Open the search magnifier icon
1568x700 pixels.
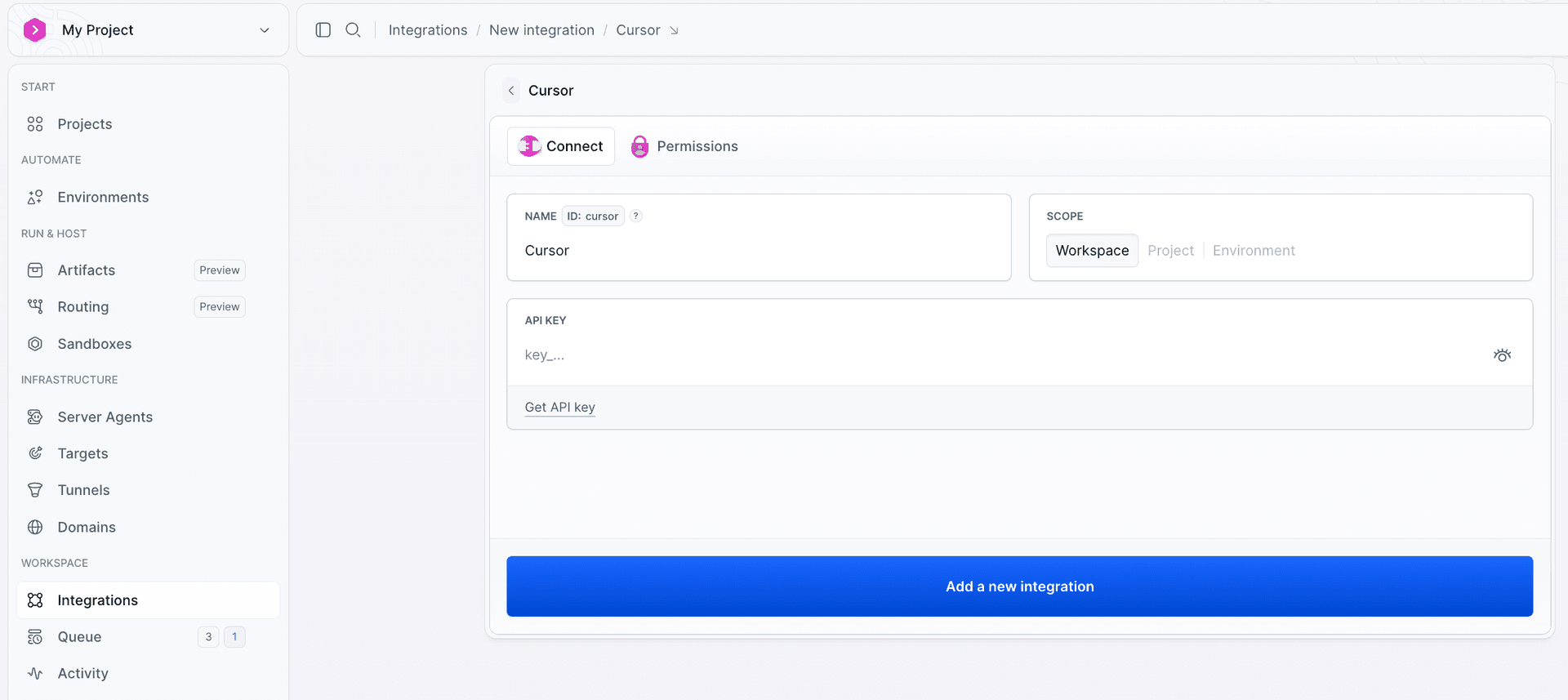(x=353, y=30)
